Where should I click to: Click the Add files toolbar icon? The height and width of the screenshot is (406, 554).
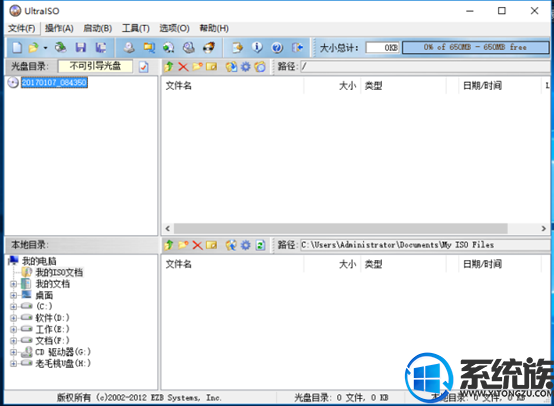point(237,47)
